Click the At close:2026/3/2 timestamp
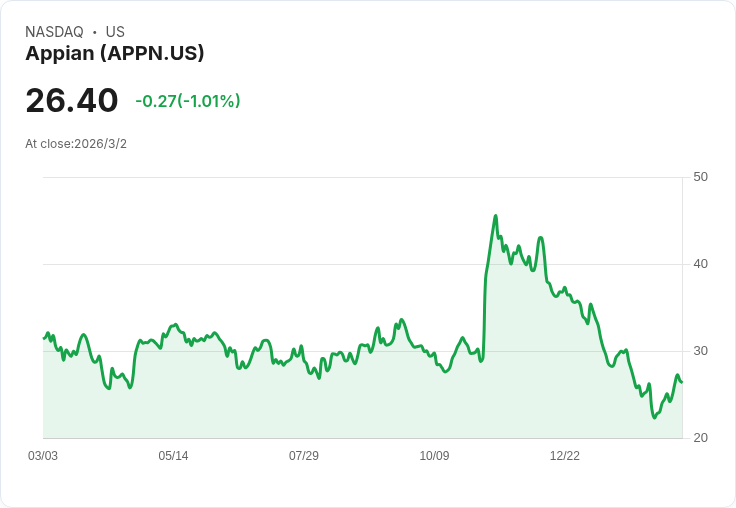This screenshot has height=508, width=736. [76, 144]
